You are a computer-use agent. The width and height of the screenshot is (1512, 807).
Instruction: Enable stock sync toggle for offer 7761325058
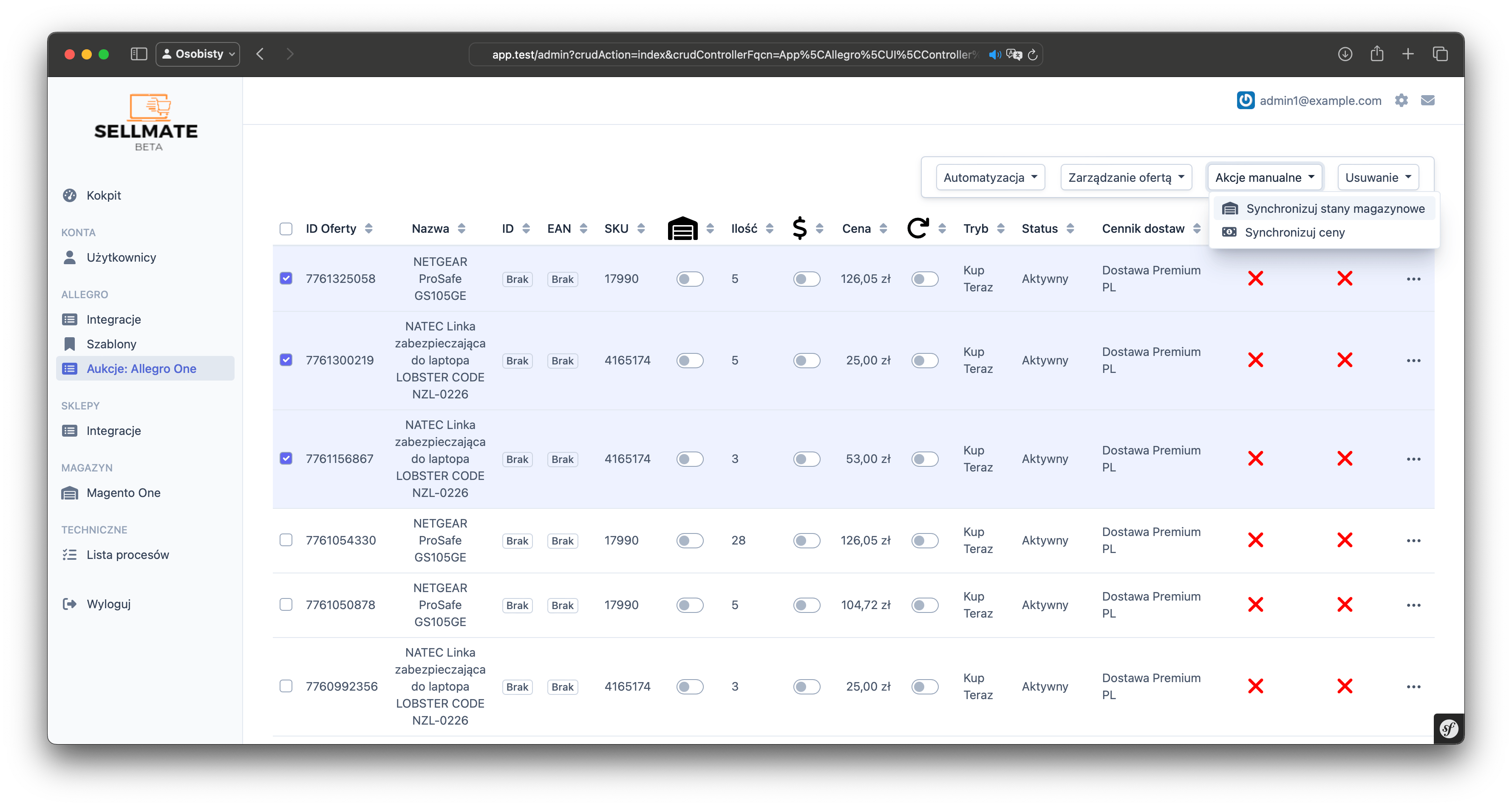[690, 279]
